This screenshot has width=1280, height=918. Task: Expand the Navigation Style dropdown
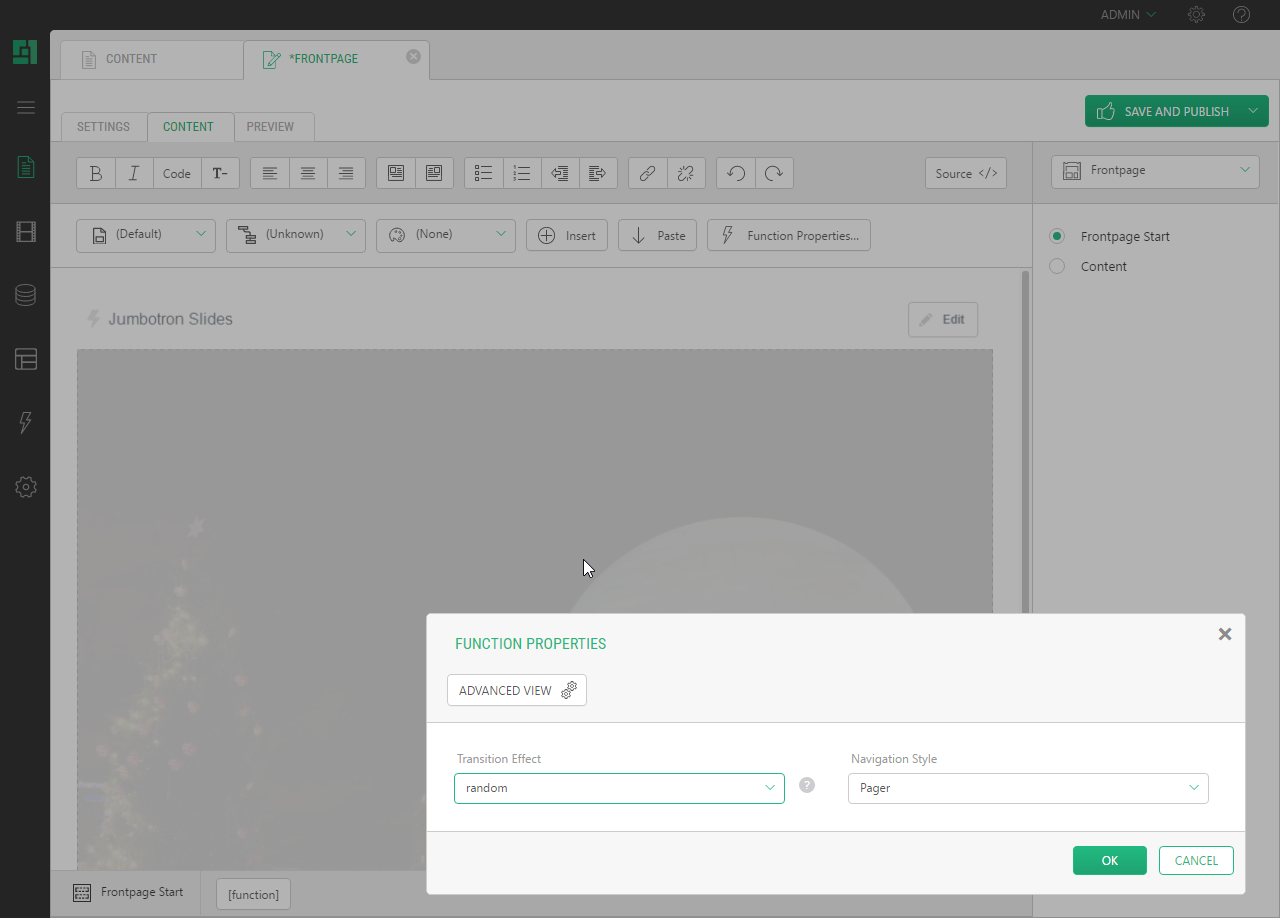point(1027,788)
